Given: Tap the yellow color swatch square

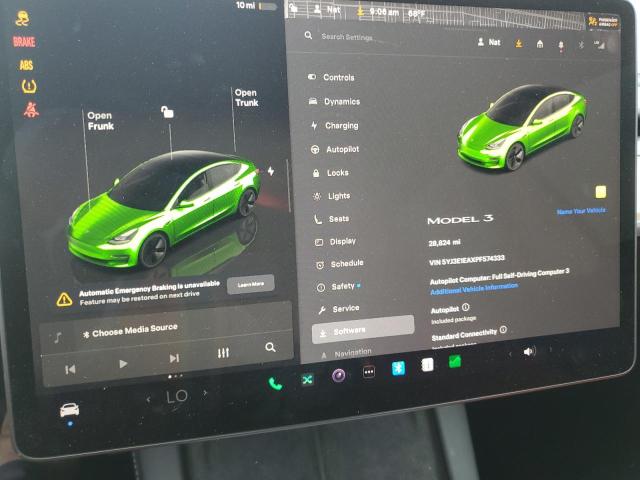Looking at the screenshot, I should [x=600, y=192].
